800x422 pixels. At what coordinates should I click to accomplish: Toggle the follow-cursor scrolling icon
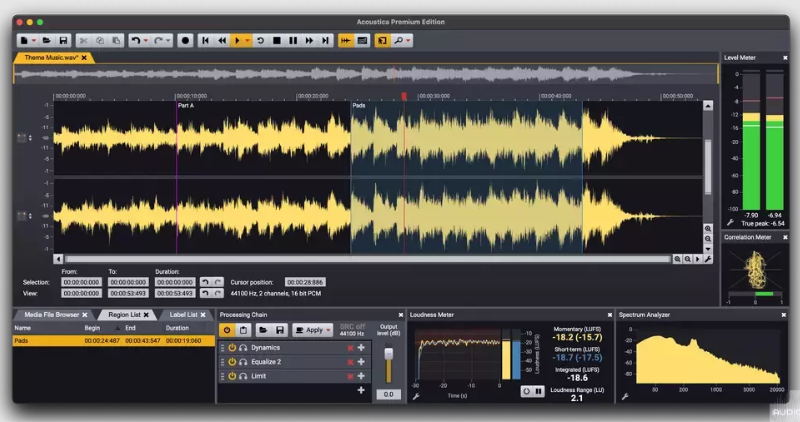point(346,40)
